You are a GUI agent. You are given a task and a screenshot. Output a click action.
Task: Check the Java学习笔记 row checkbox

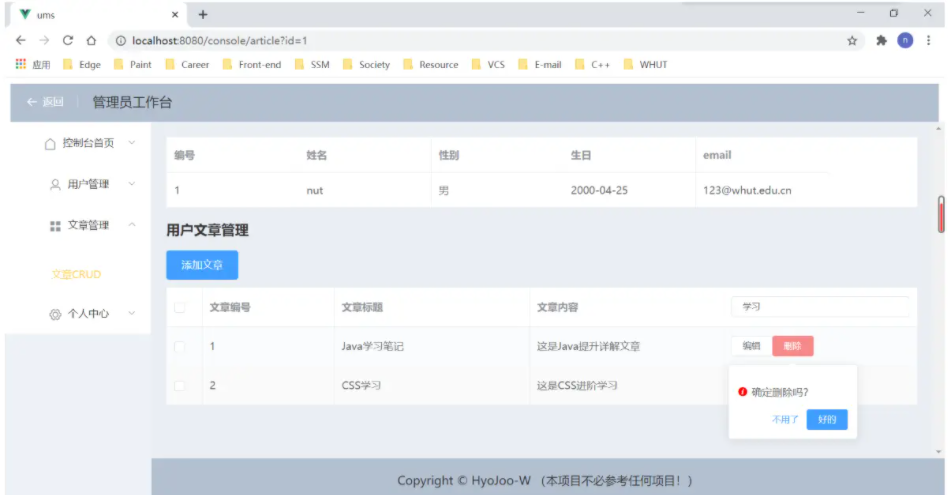180,346
